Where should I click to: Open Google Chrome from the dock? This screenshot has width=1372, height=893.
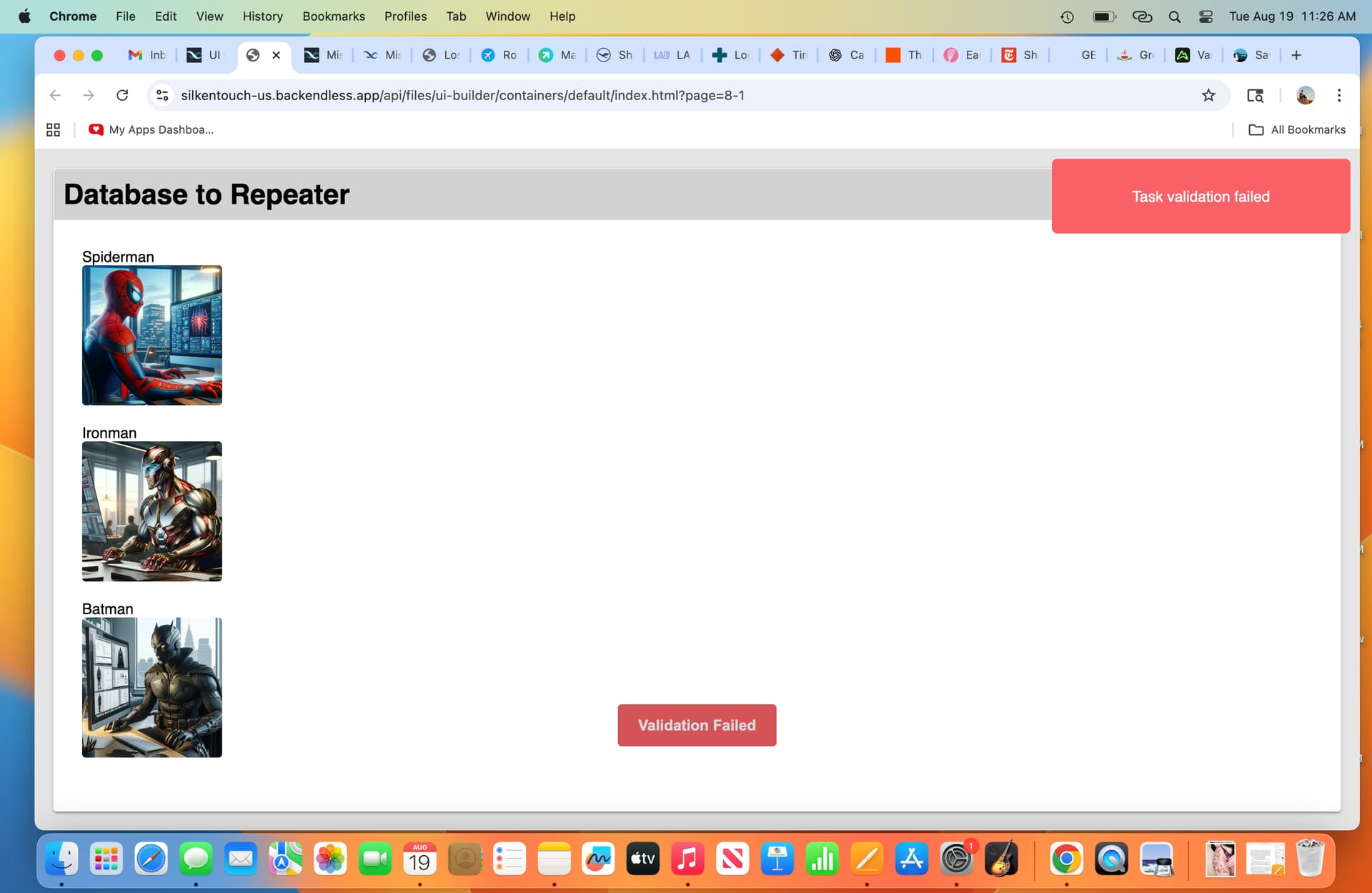click(x=1066, y=859)
